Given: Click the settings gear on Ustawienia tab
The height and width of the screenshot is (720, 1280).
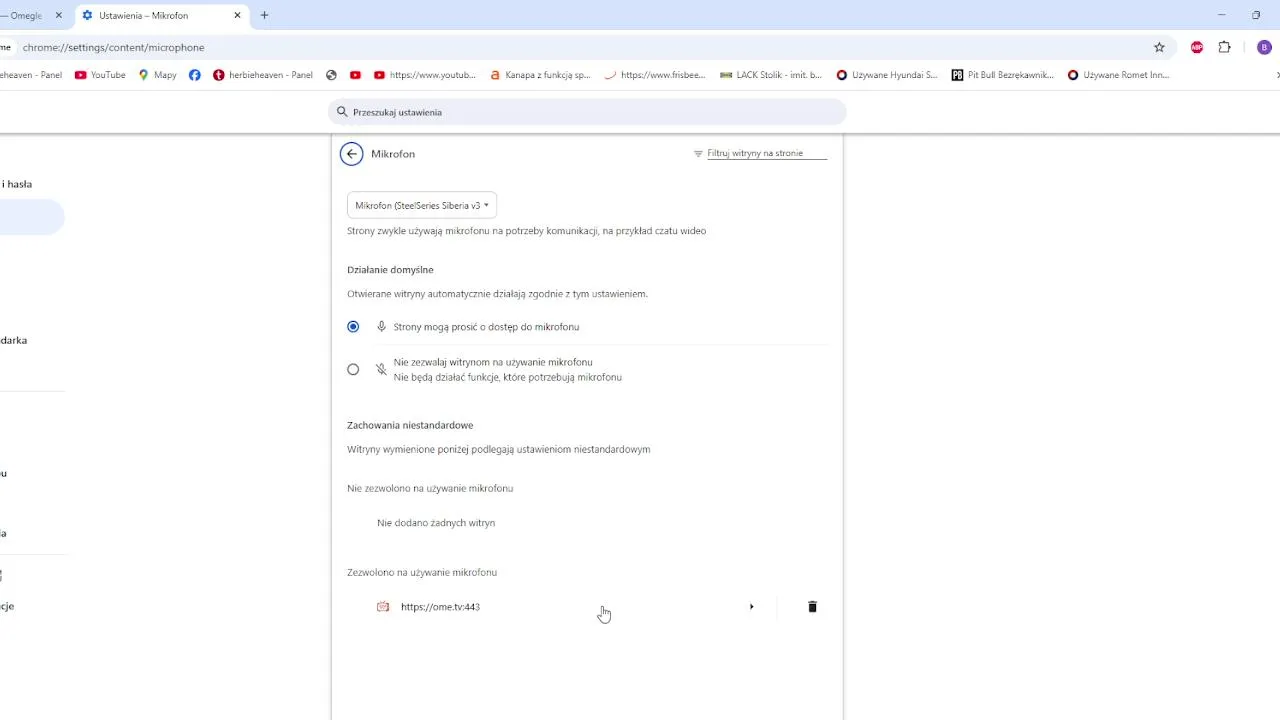Looking at the screenshot, I should pos(87,16).
